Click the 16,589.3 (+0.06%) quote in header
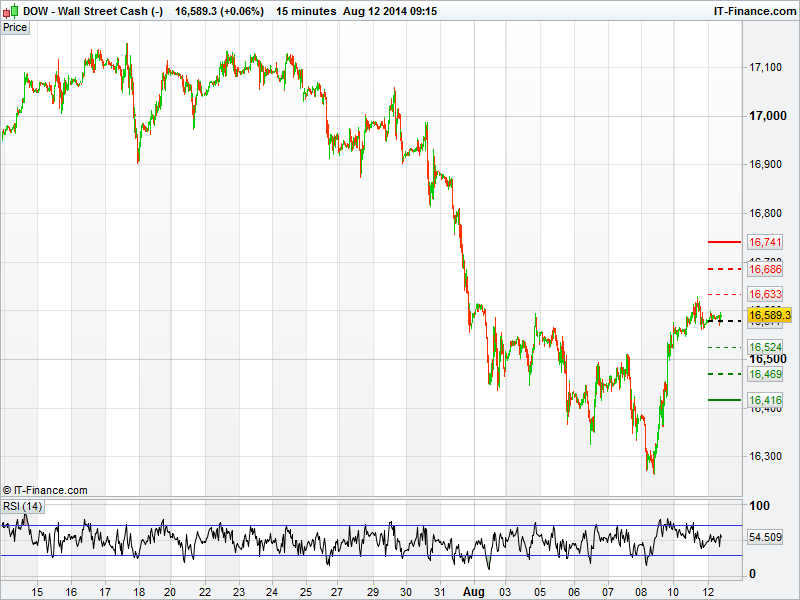The image size is (800, 600). (219, 11)
